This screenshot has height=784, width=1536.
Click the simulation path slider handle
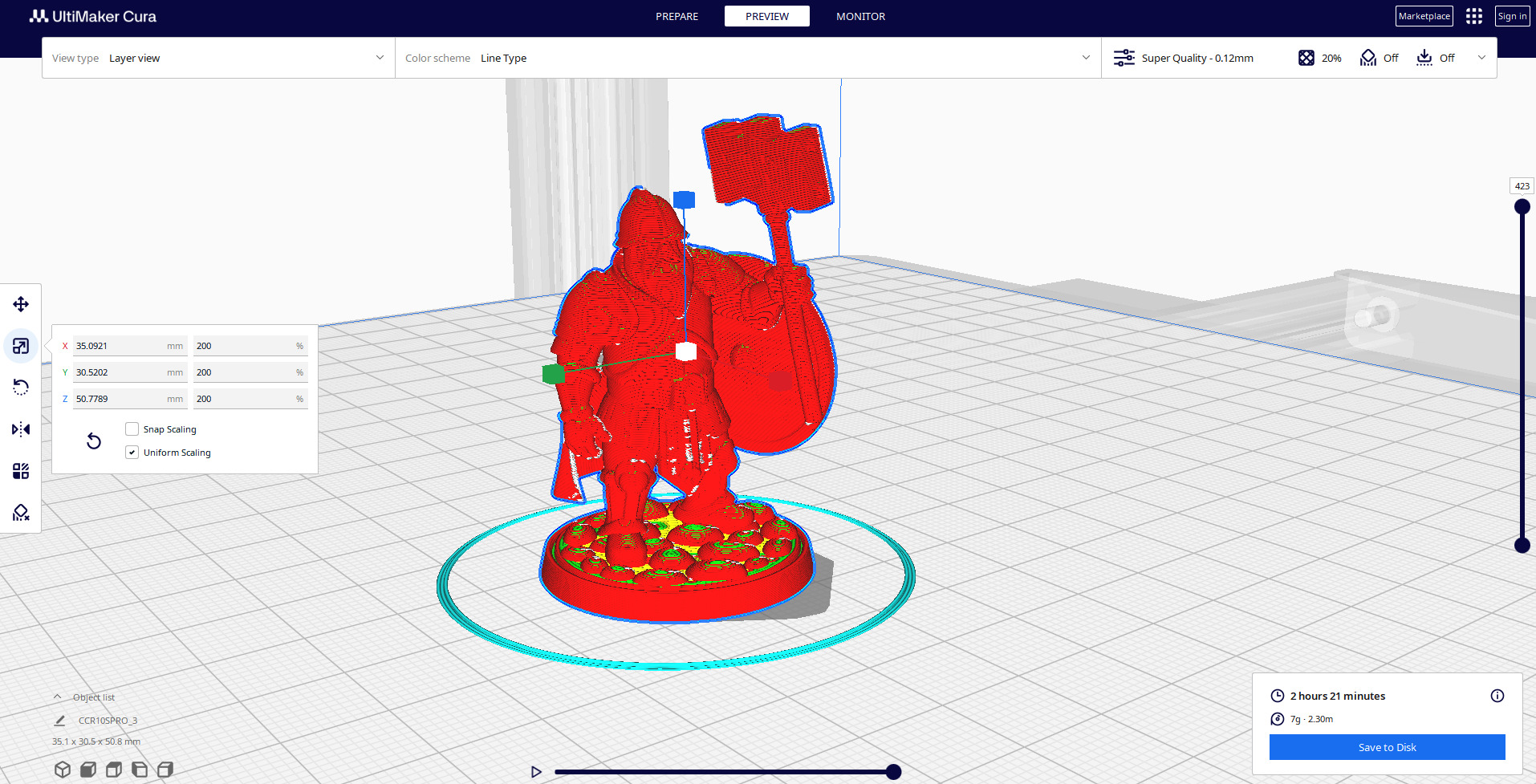893,772
